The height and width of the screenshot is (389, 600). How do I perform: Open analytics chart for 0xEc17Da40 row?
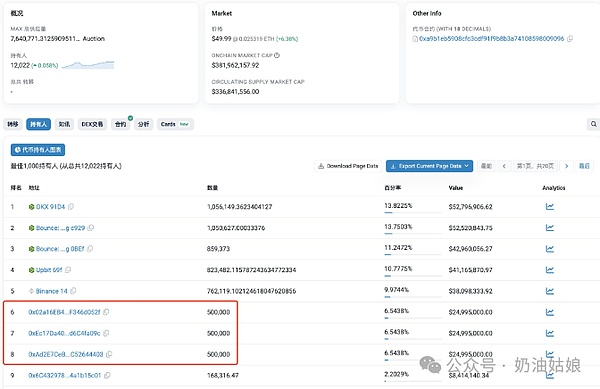coord(549,333)
